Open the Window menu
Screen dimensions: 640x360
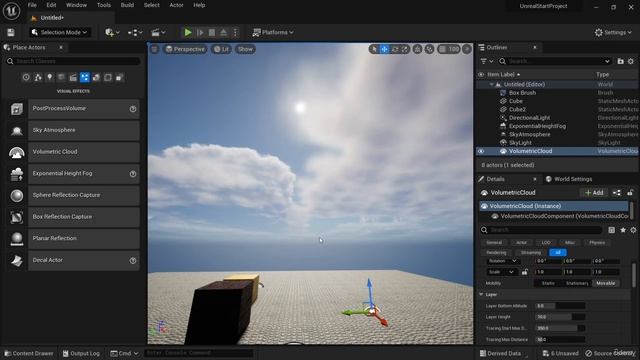pyautogui.click(x=76, y=5)
